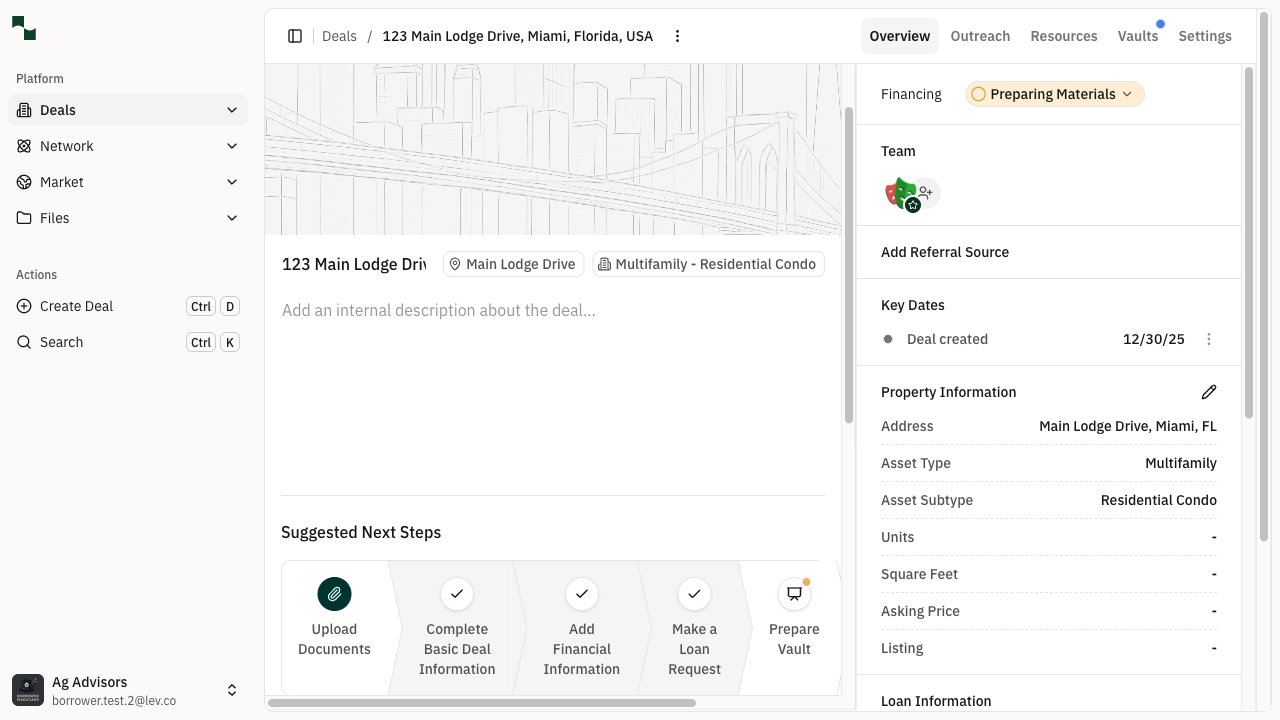Toggle the sidebar collapse icon in the header
The height and width of the screenshot is (720, 1280).
click(x=295, y=36)
